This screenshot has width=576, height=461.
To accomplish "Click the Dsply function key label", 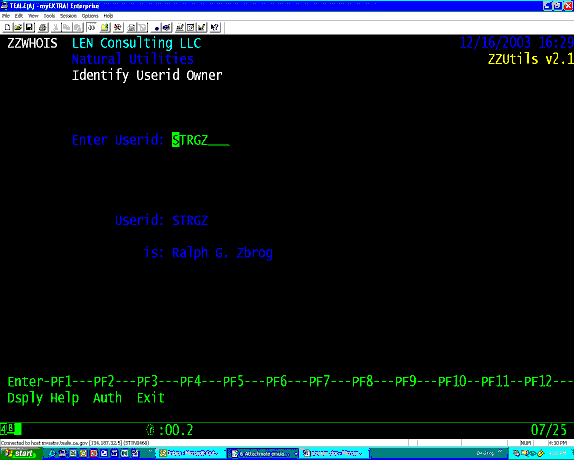I will tap(25, 398).
